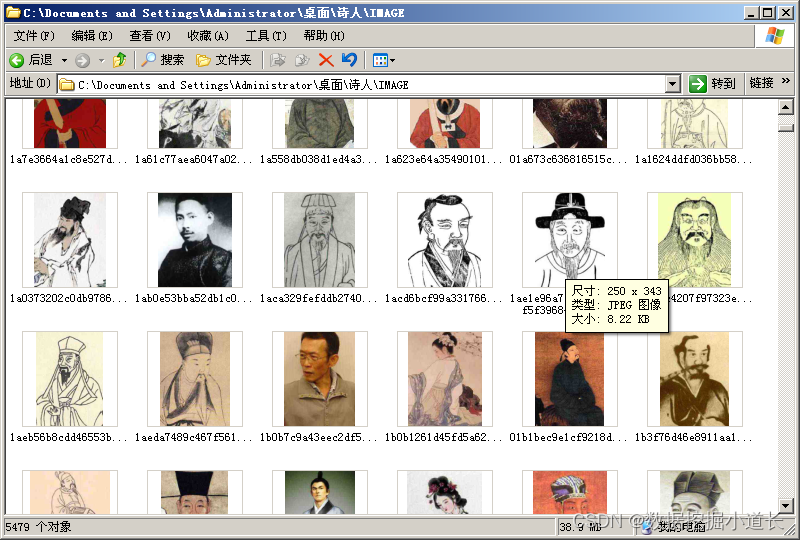The height and width of the screenshot is (540, 800).
Task: Select red-robed thumbnail 1a7e3664a1c8e527d
Action: tap(70, 124)
